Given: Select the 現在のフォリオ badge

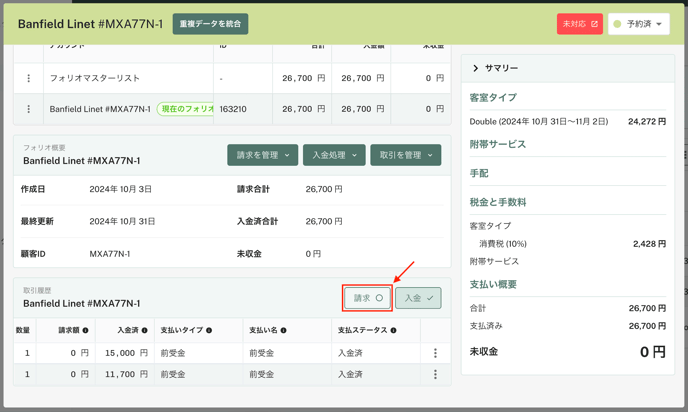Looking at the screenshot, I should pos(186,109).
